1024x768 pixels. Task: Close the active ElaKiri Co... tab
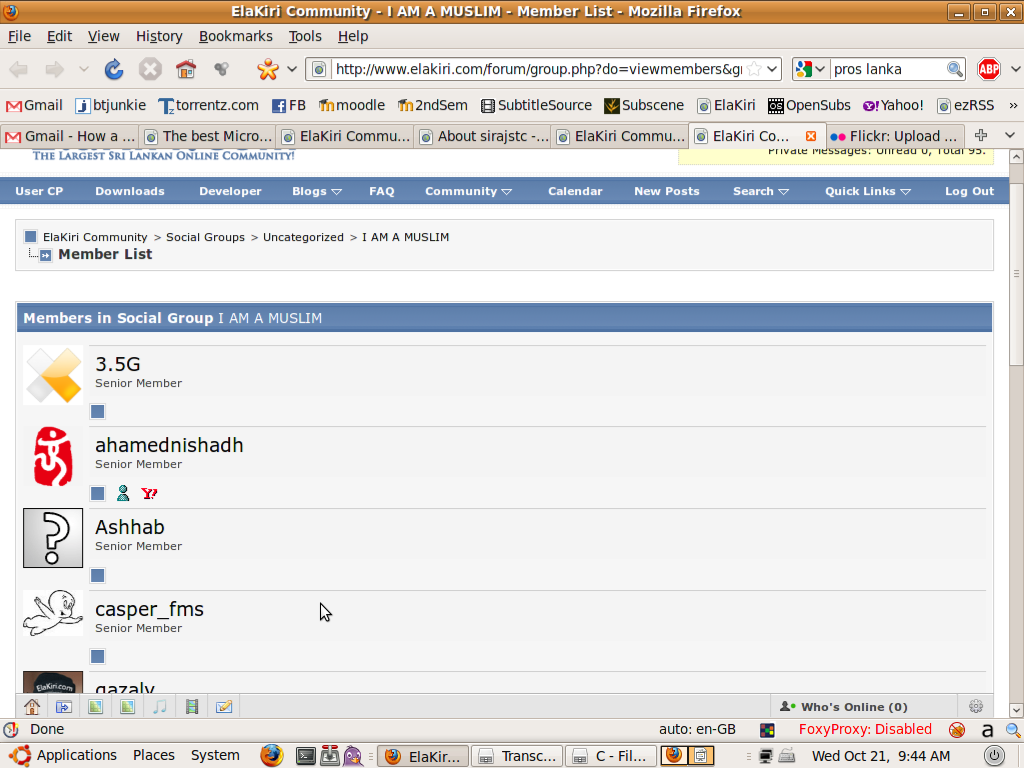tap(810, 136)
